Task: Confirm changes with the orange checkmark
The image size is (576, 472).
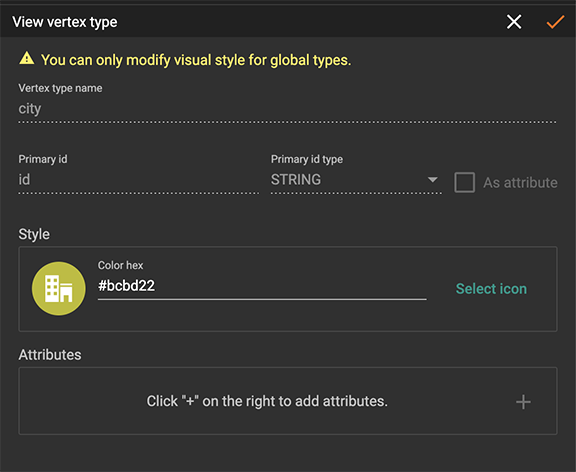Action: (x=555, y=22)
